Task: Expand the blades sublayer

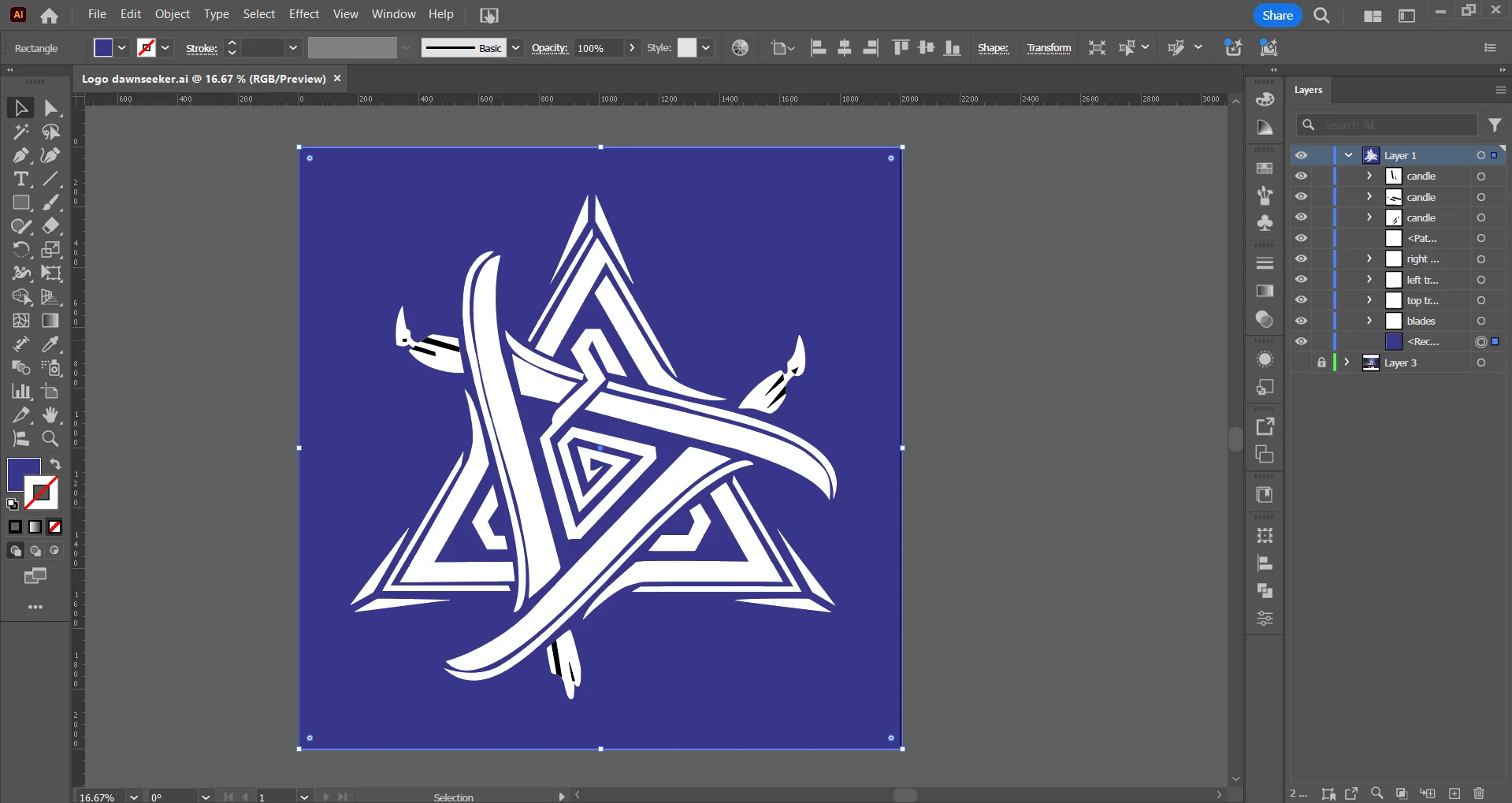Action: pos(1369,321)
